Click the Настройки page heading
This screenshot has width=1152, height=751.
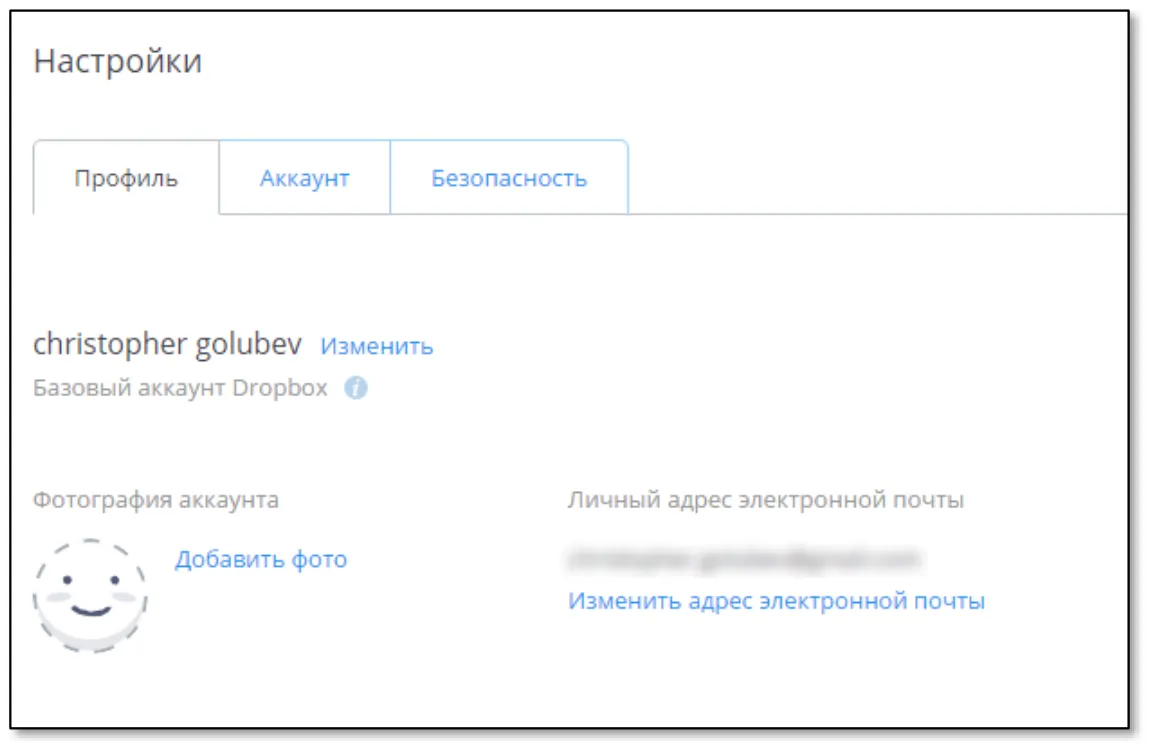click(x=118, y=61)
